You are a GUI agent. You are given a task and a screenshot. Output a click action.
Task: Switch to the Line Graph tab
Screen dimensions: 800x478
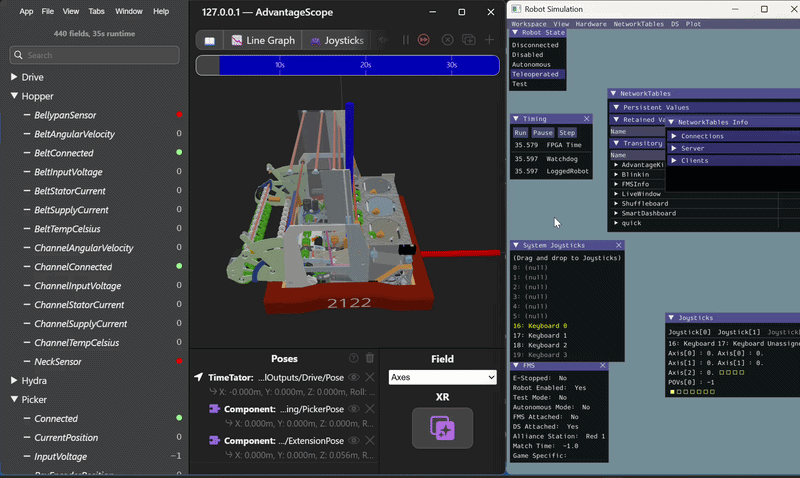tap(263, 40)
